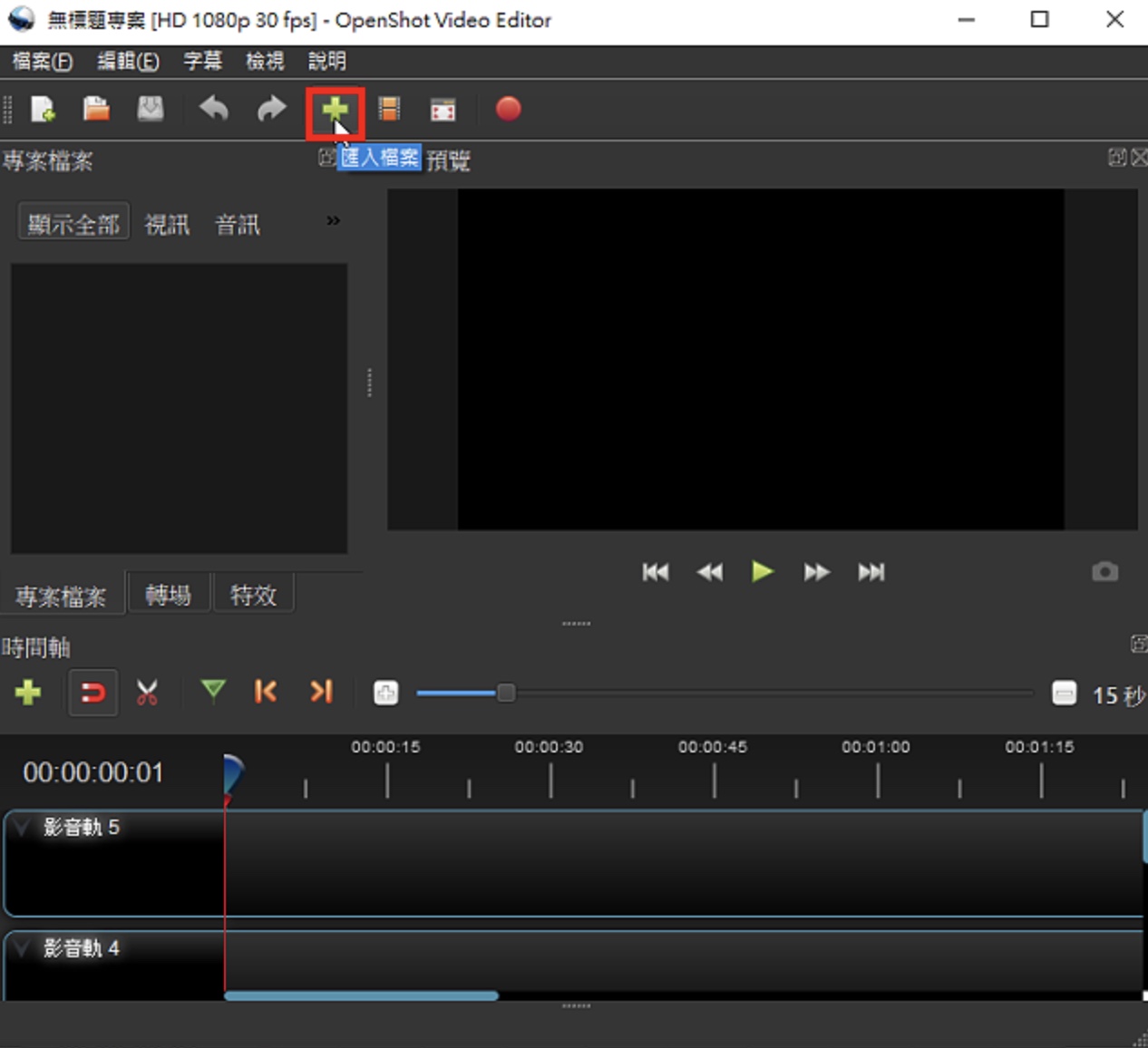Jump to start of the preview
This screenshot has height=1048, width=1148.
pos(656,572)
